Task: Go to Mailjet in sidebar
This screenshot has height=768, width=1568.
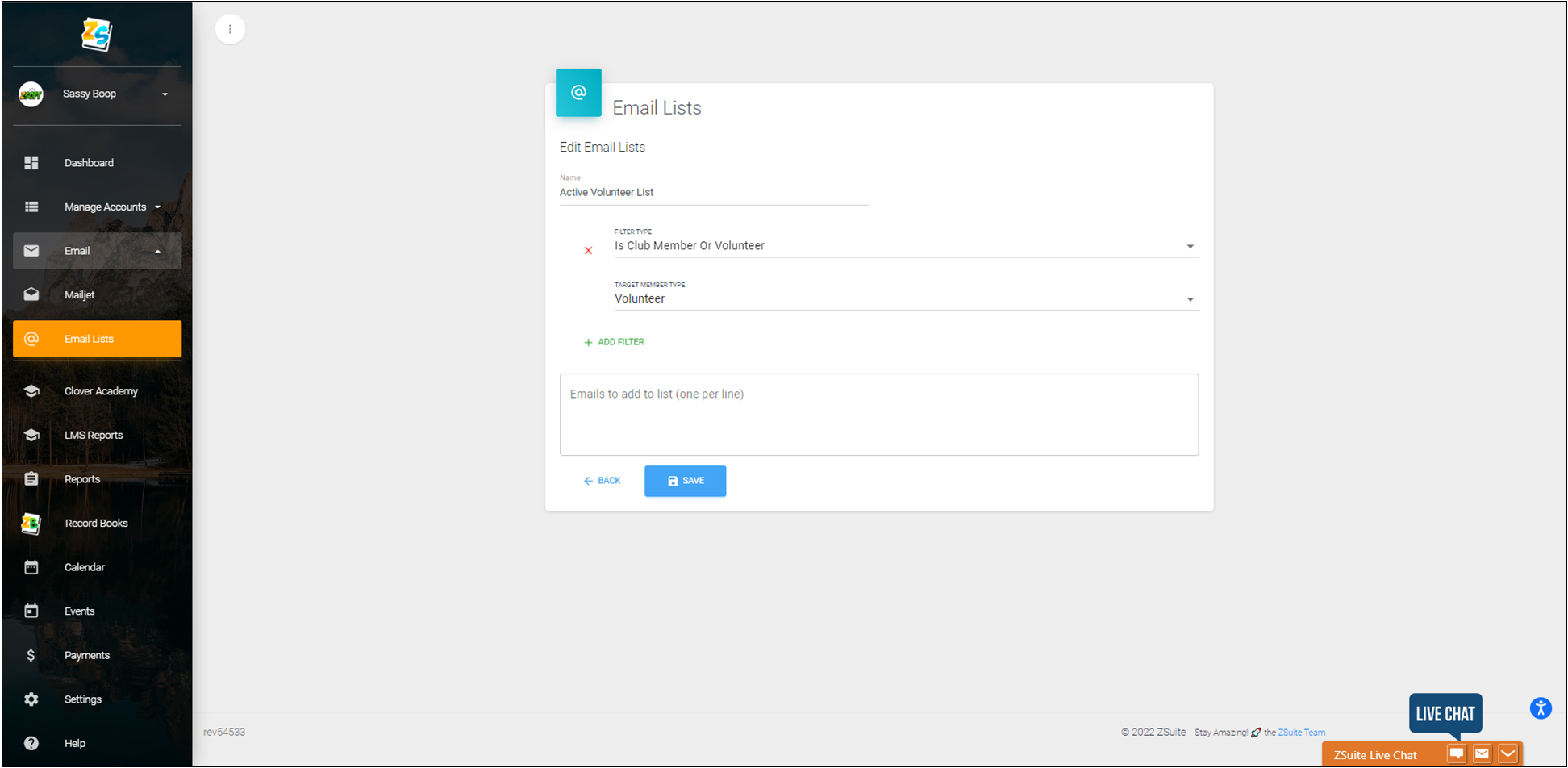Action: click(x=79, y=295)
